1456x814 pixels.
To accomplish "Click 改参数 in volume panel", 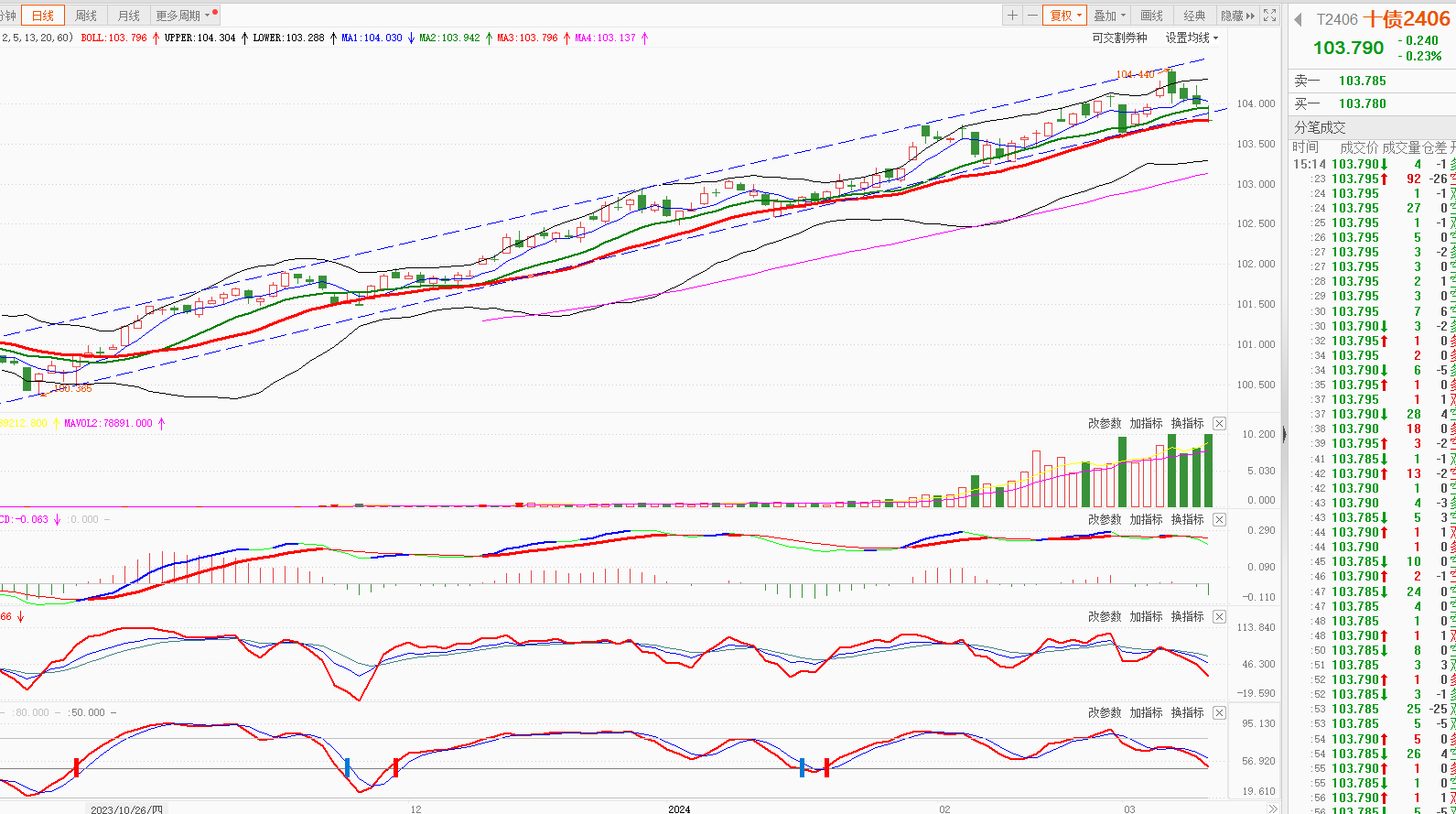I will (1105, 423).
